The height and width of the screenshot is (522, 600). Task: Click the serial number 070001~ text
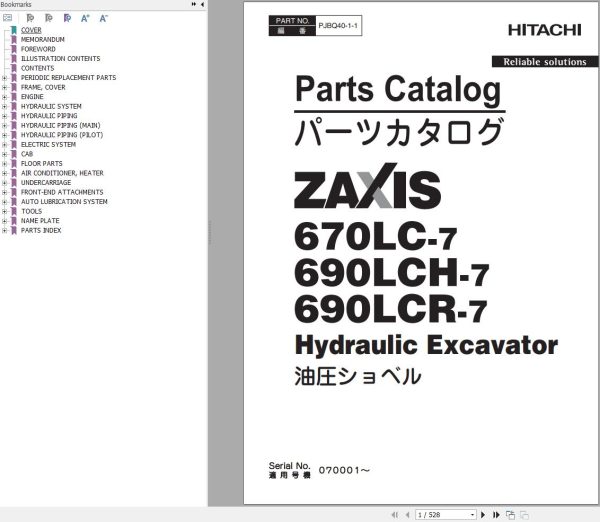pyautogui.click(x=344, y=470)
